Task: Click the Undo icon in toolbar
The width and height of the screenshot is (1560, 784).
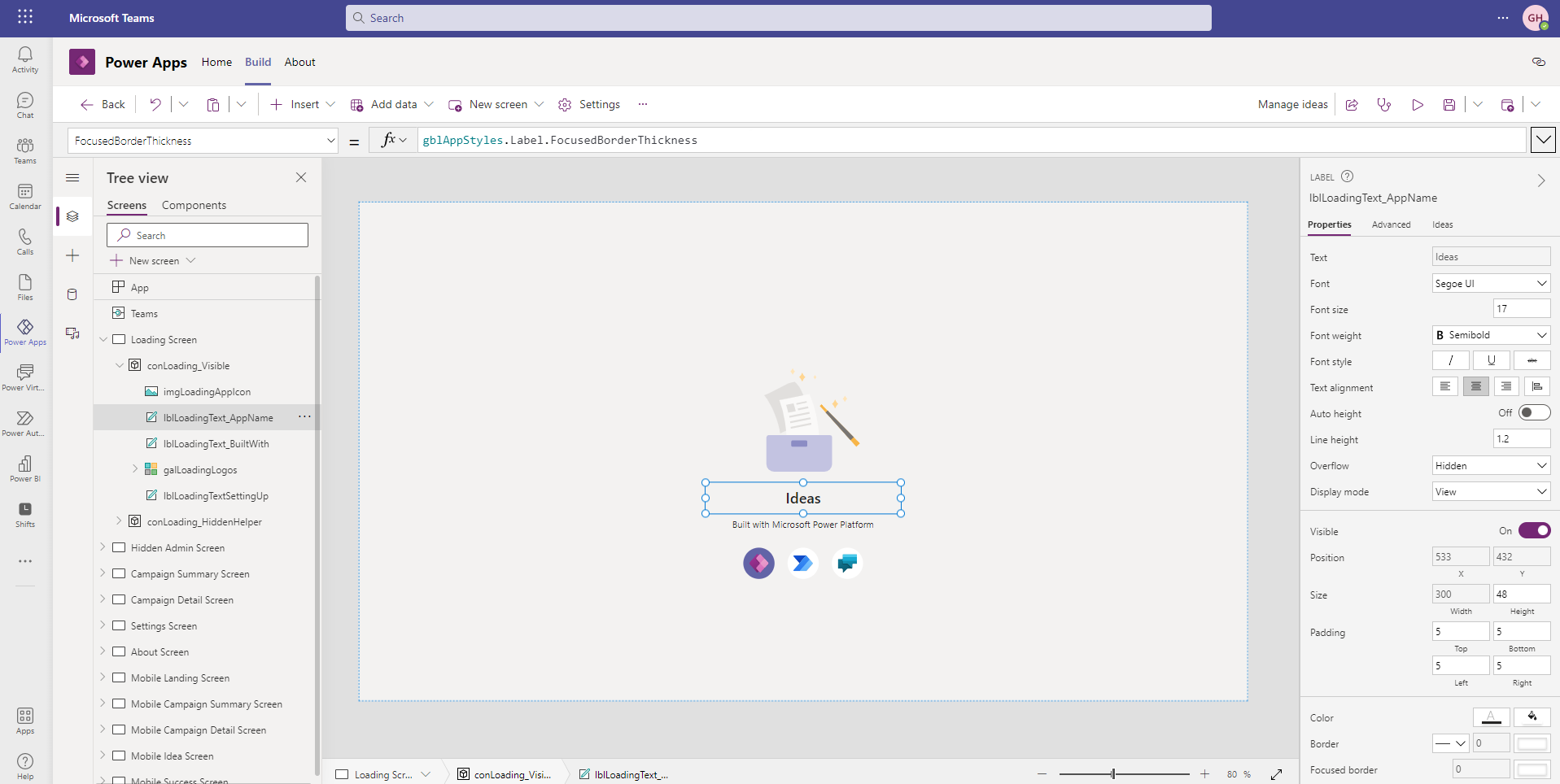Action: [155, 104]
